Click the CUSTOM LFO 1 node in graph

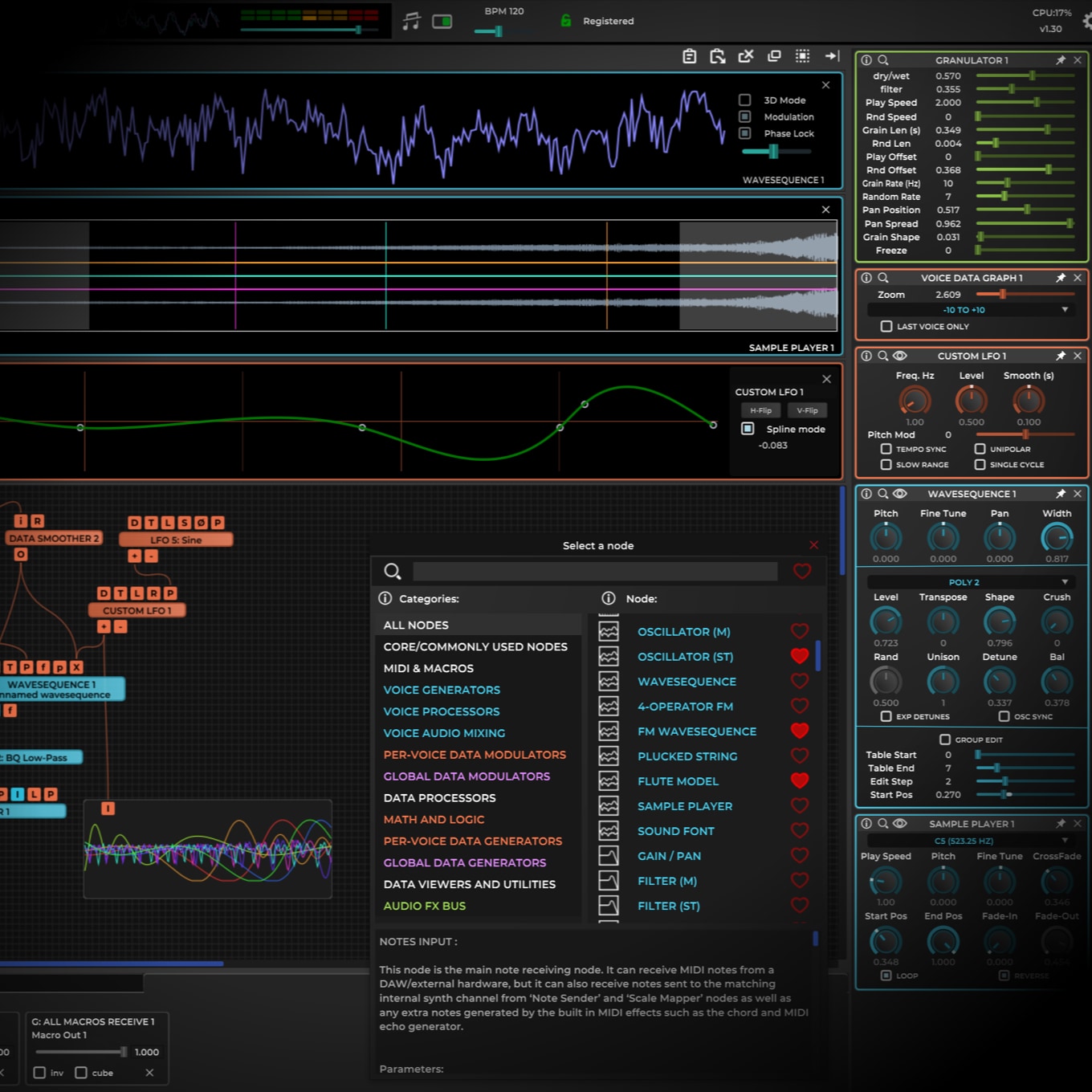click(x=136, y=610)
